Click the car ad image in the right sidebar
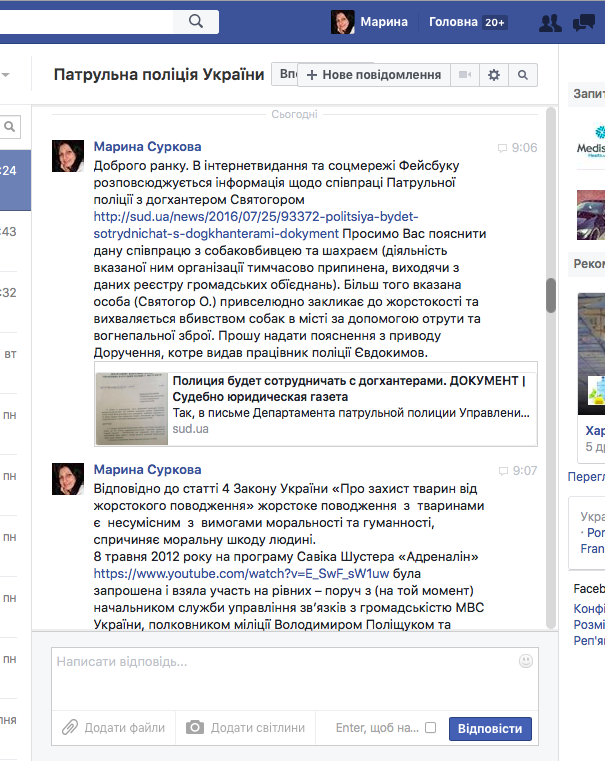This screenshot has height=761, width=605. [591, 215]
